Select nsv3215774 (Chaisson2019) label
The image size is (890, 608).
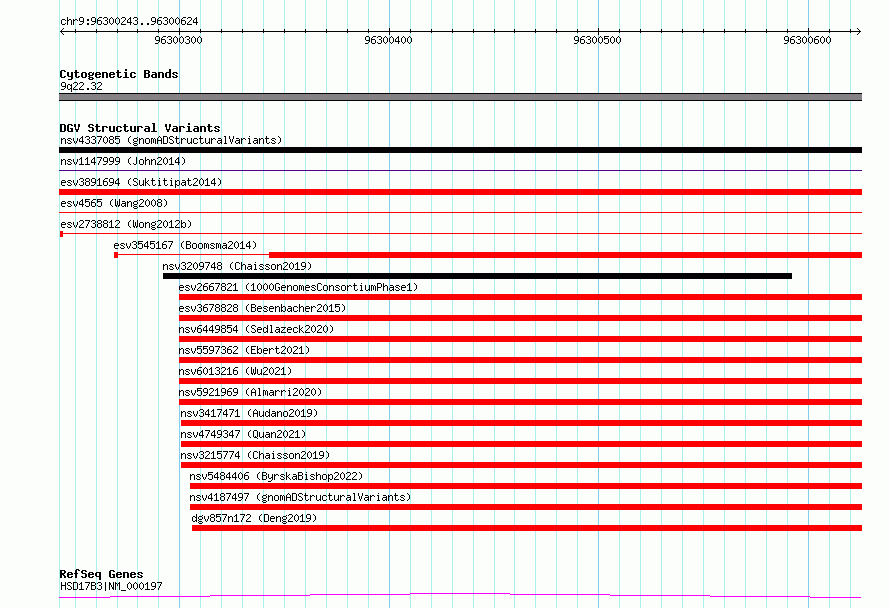255,455
